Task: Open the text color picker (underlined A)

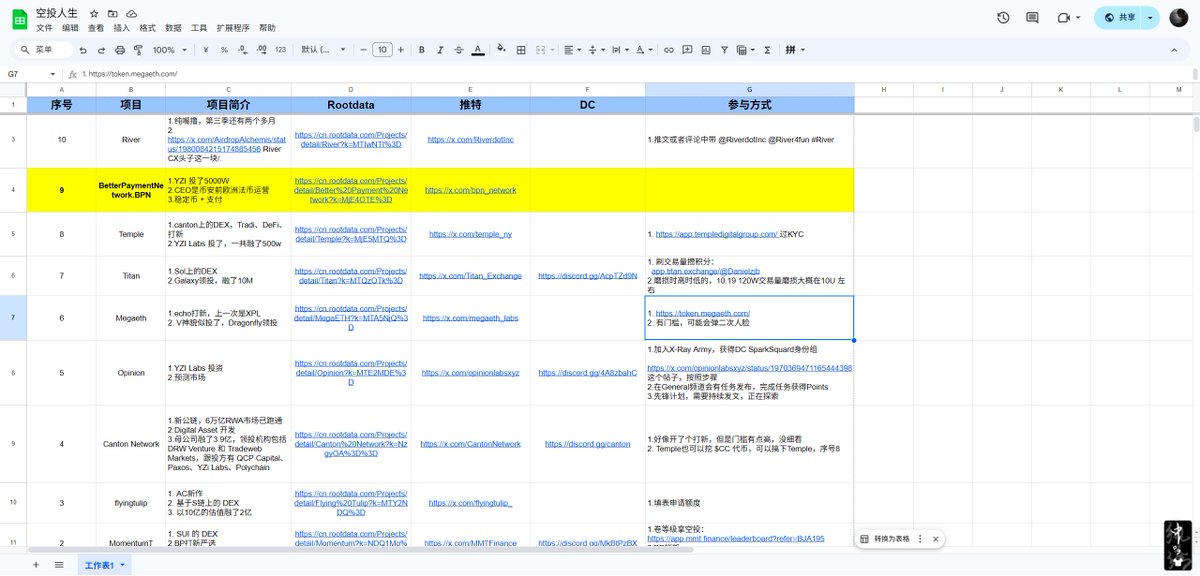Action: 478,49
